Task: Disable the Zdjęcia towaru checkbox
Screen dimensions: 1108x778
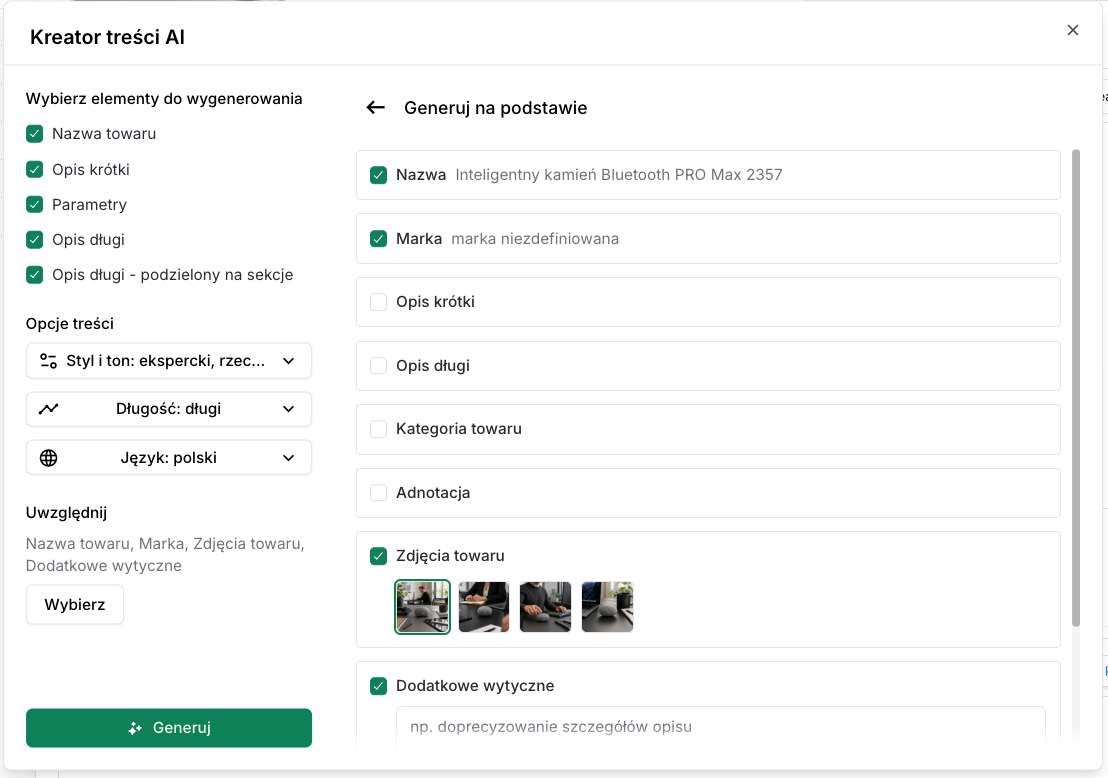Action: [379, 556]
